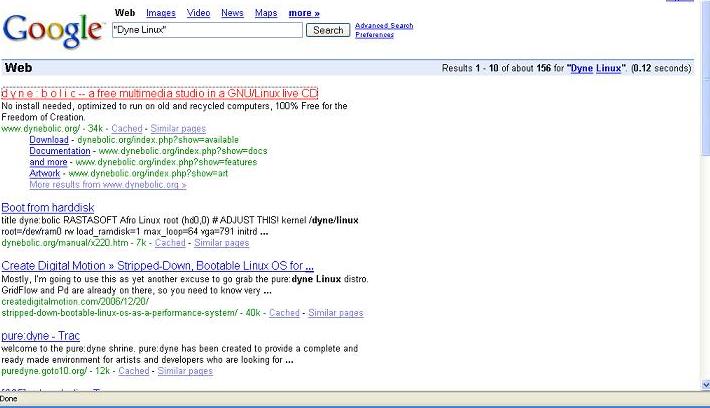
Task: Click the Google logo
Action: point(52,30)
